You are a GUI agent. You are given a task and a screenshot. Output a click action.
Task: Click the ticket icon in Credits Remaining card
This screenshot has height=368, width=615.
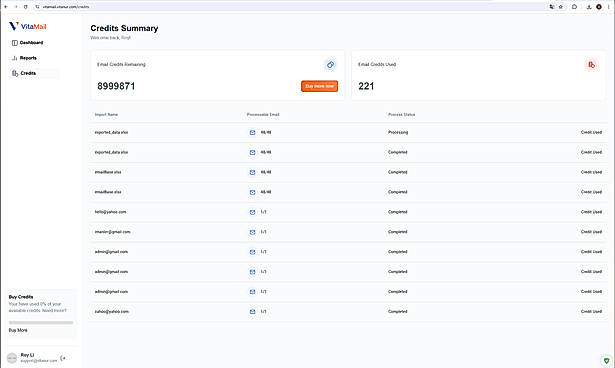click(x=330, y=65)
